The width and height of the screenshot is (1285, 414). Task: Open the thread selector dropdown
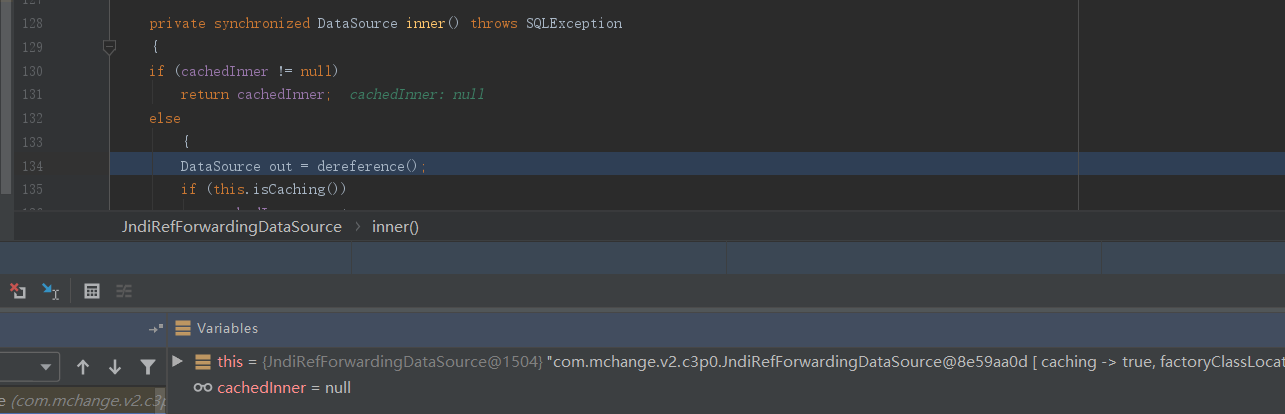[x=46, y=367]
